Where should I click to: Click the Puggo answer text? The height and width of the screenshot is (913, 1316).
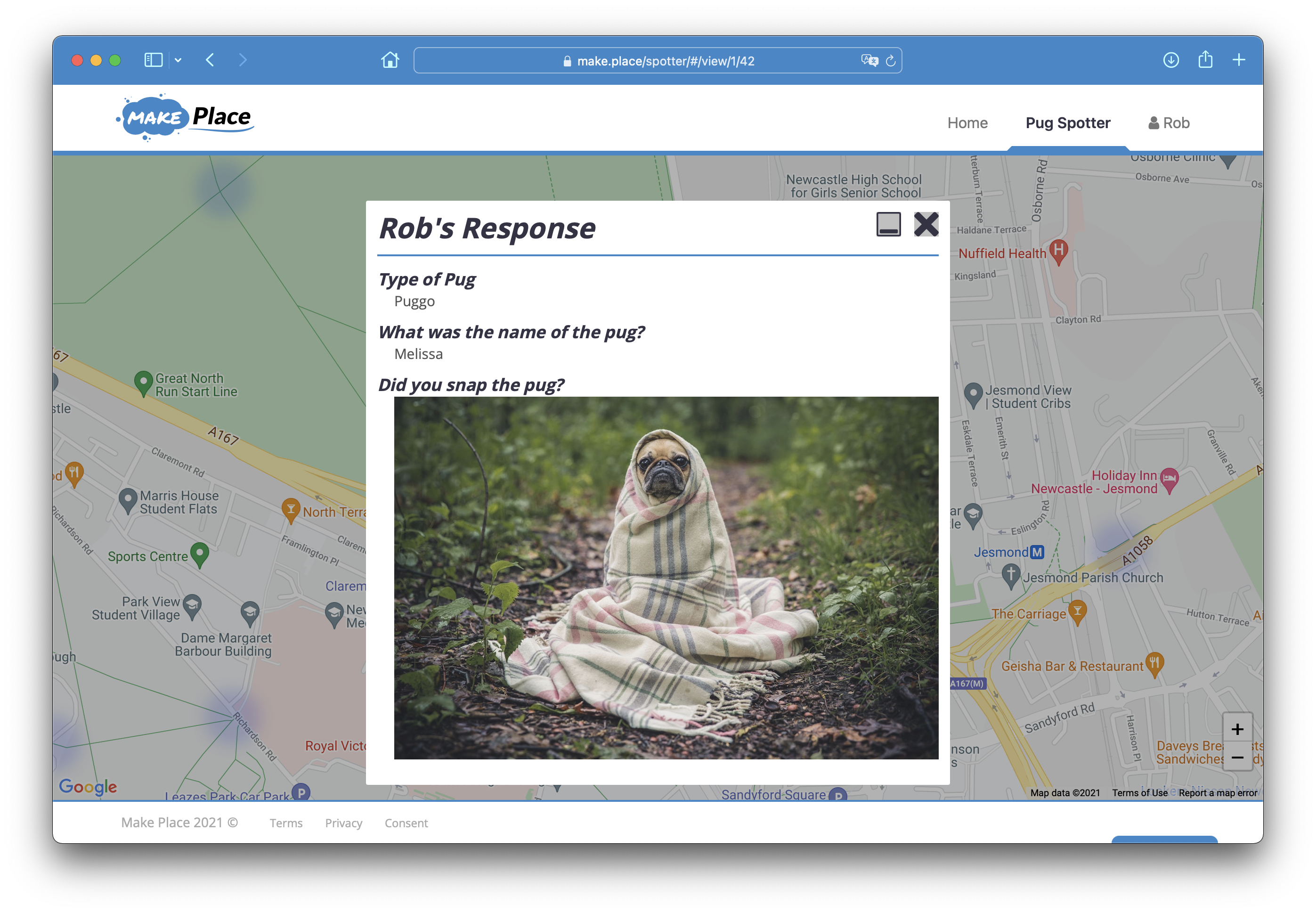(414, 301)
